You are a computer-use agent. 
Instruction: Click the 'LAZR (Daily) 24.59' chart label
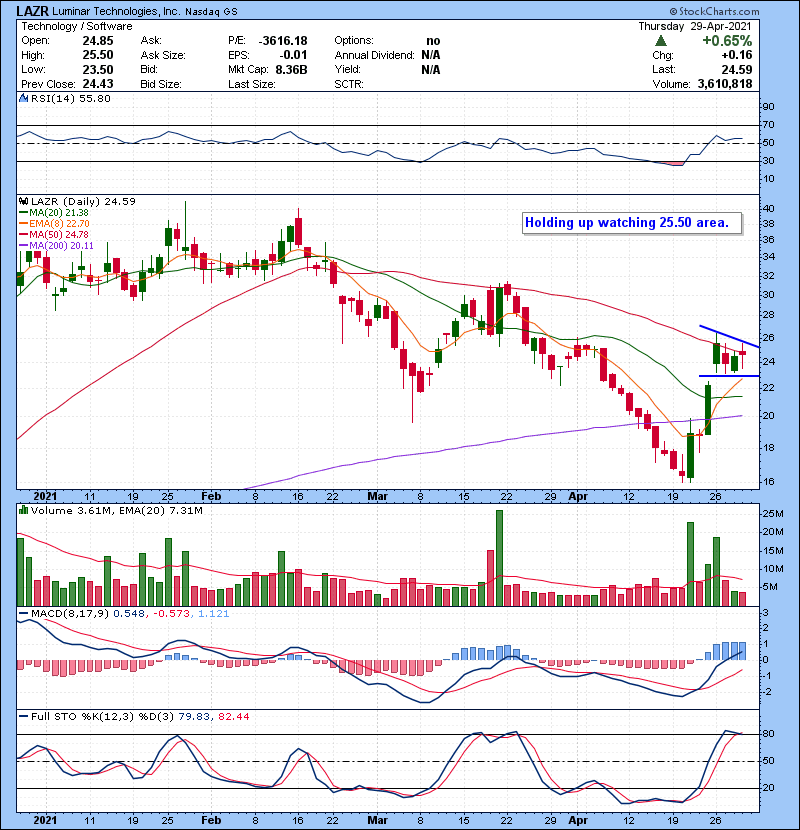pos(83,201)
